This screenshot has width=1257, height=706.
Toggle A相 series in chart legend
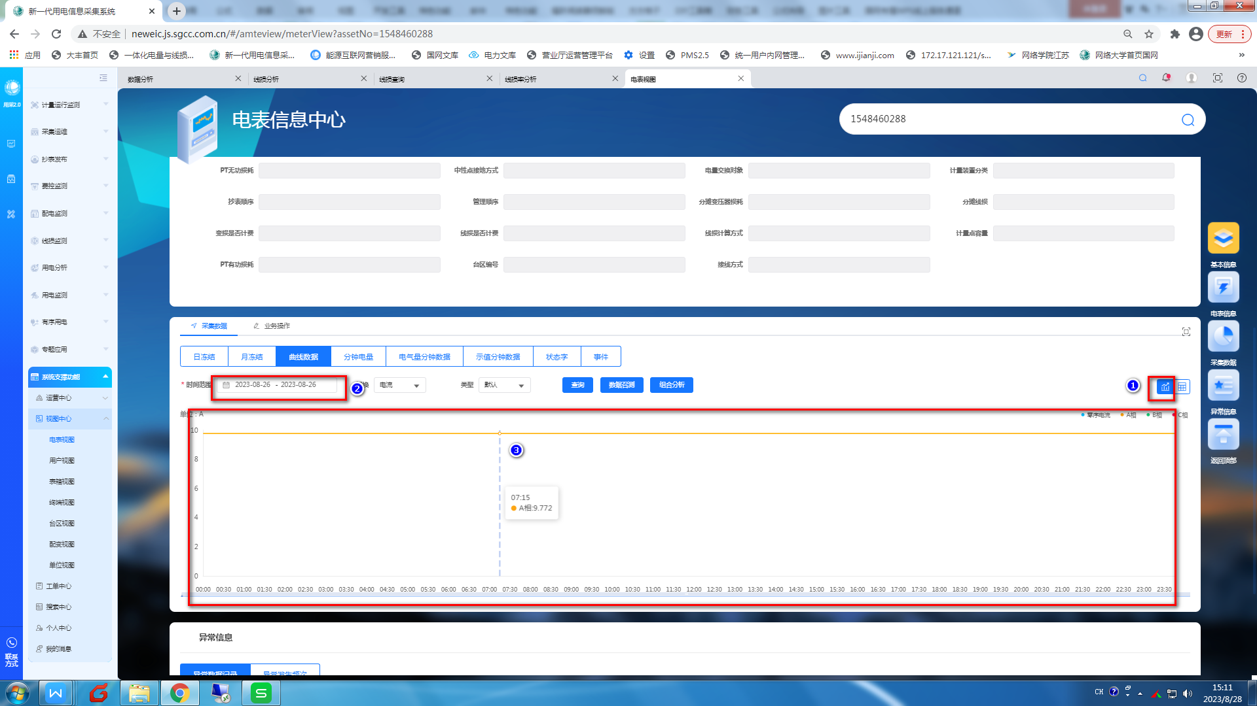(1129, 415)
